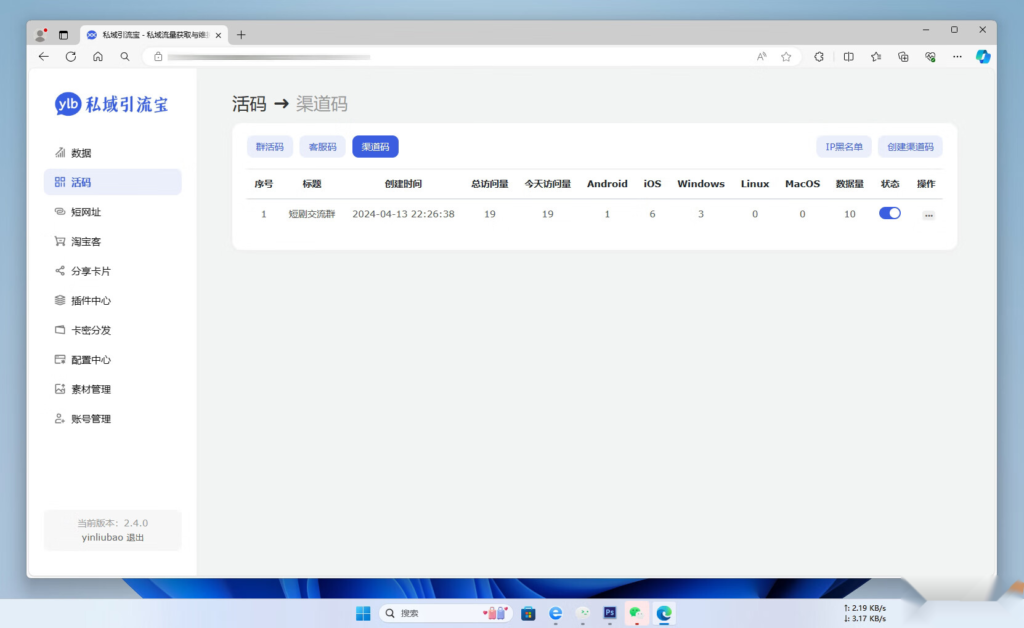Toggle status switch for 短剧交流群
The image size is (1024, 628).
point(889,213)
